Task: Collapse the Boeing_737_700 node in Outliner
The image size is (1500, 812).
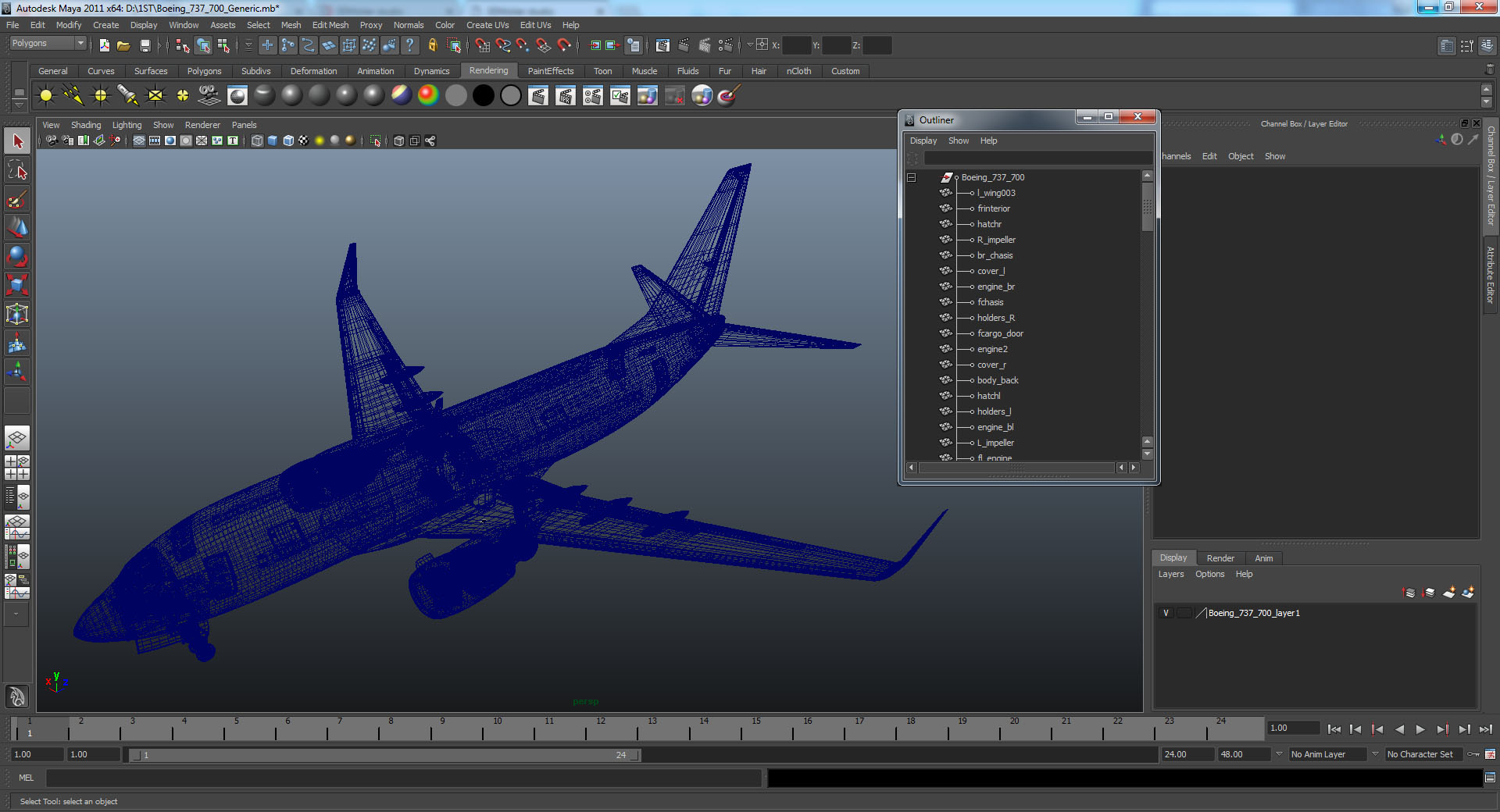Action: (911, 177)
